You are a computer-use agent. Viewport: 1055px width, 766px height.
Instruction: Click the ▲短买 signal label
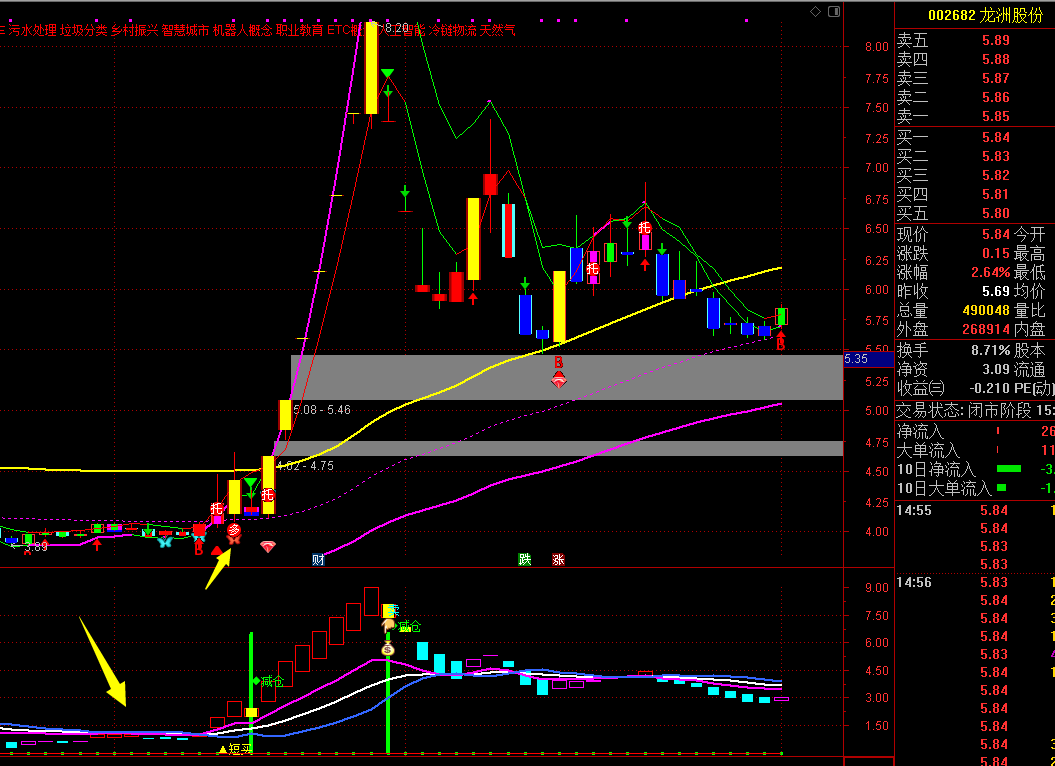[x=233, y=748]
